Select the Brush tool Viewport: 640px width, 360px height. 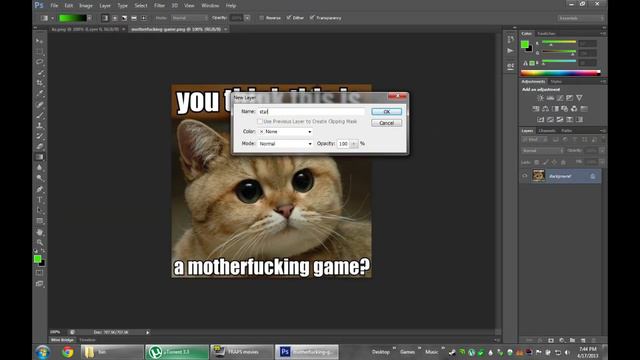[x=39, y=115]
